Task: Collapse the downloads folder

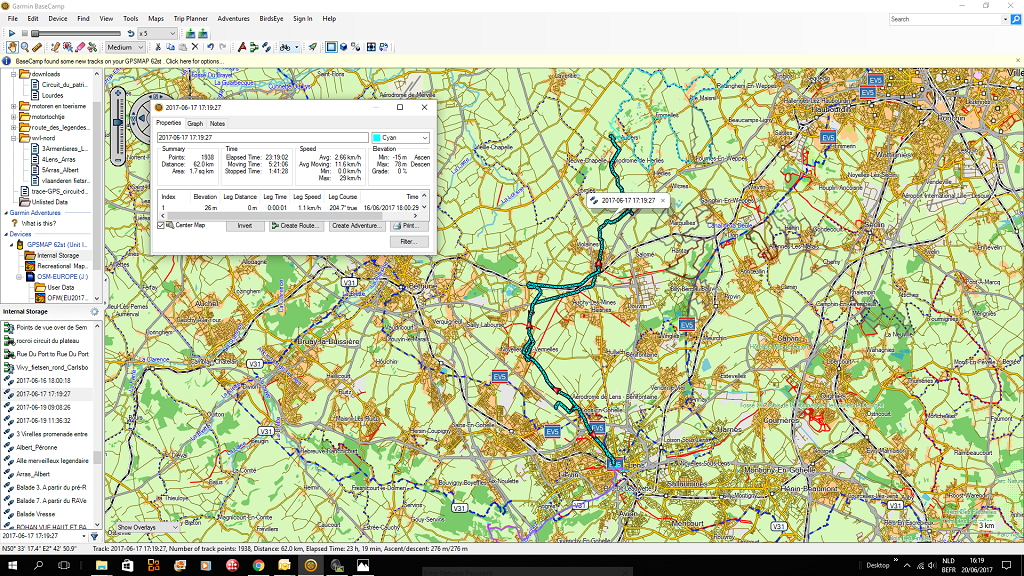Action: coord(14,74)
